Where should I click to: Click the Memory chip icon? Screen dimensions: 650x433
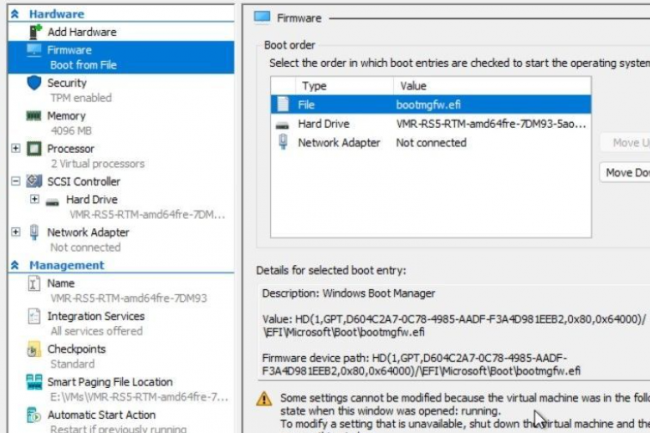(x=34, y=117)
